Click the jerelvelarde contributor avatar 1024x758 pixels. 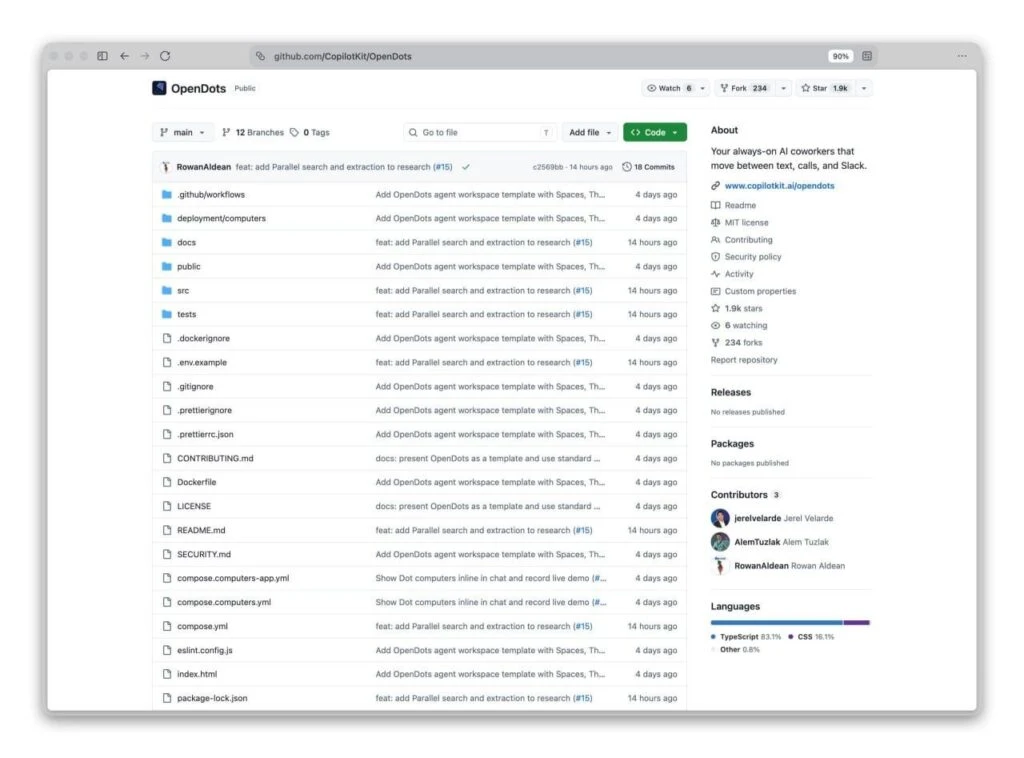tap(720, 518)
